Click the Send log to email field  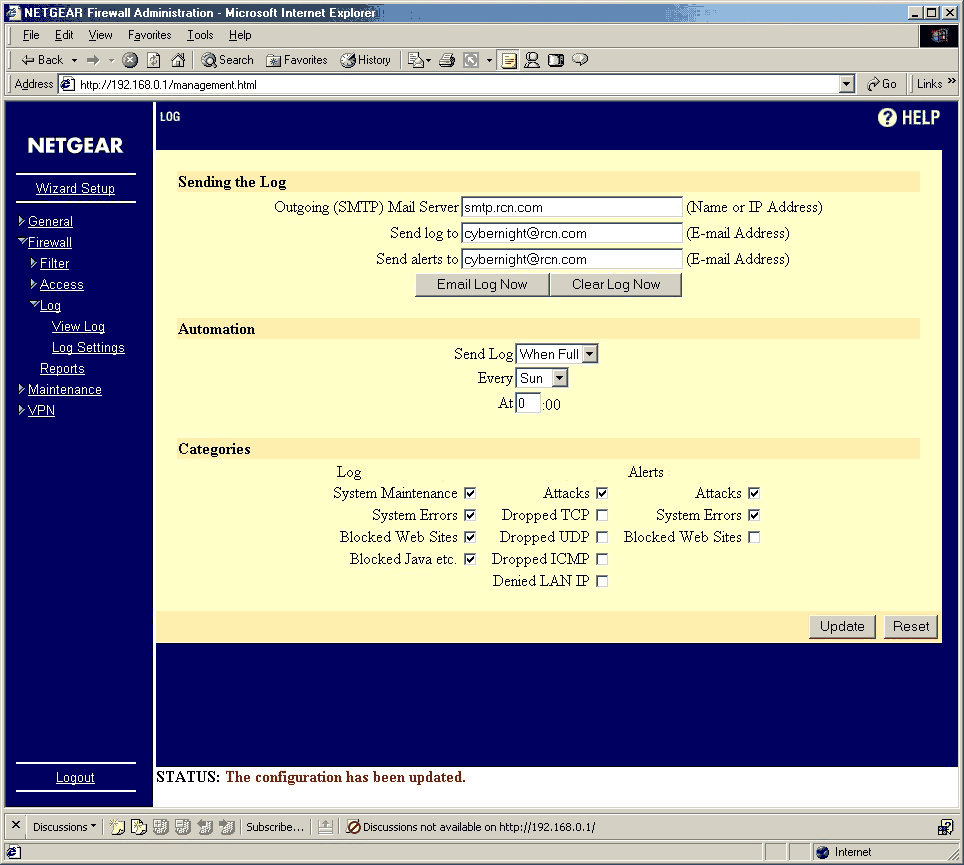pos(572,234)
